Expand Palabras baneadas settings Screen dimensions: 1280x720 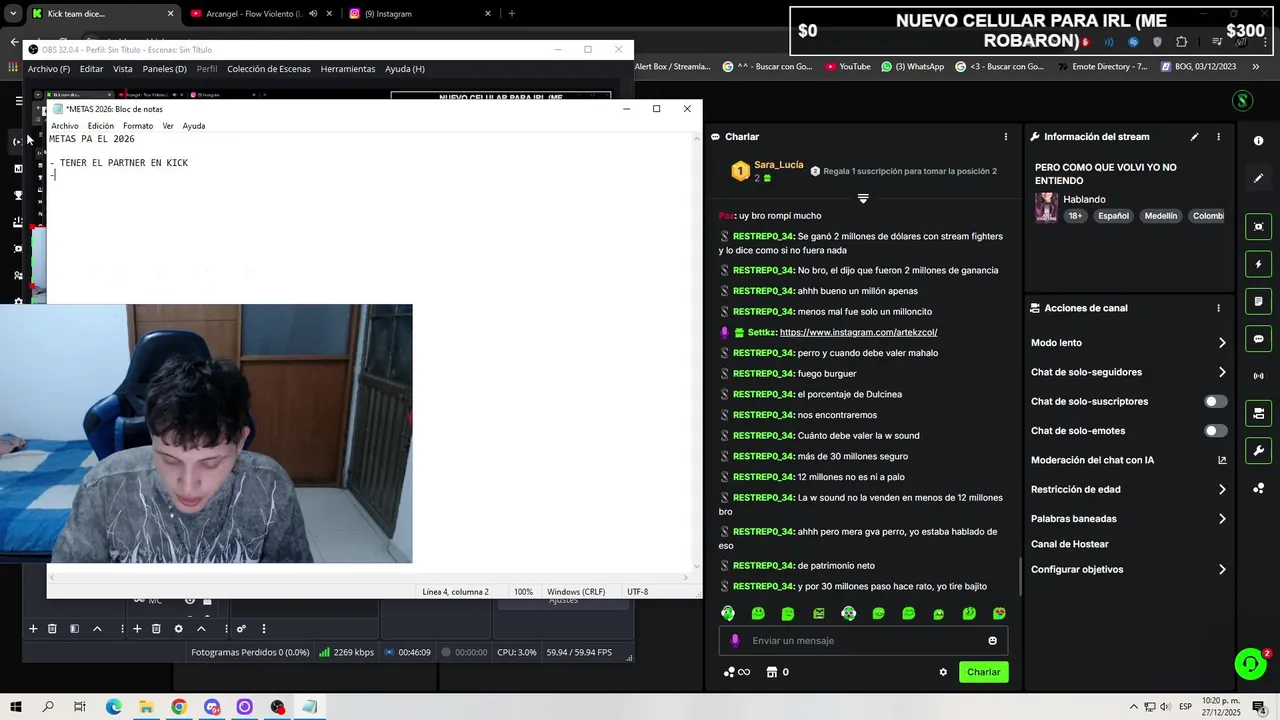(1222, 519)
